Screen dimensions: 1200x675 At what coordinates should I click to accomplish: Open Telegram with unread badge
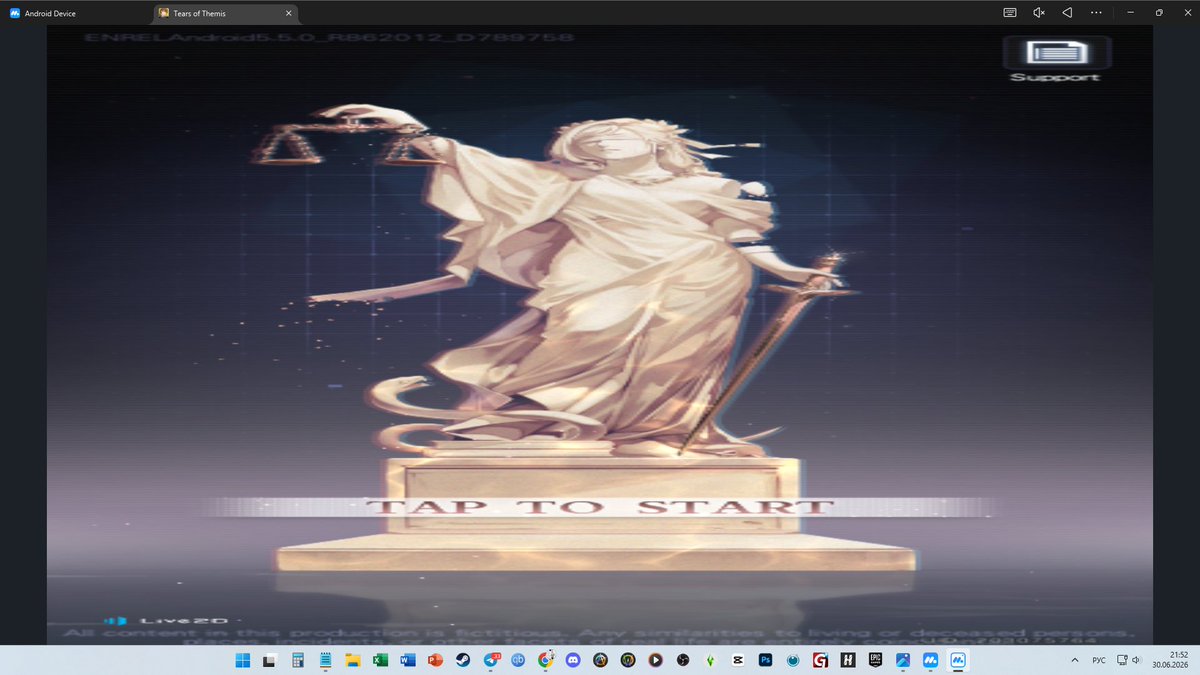pos(490,660)
